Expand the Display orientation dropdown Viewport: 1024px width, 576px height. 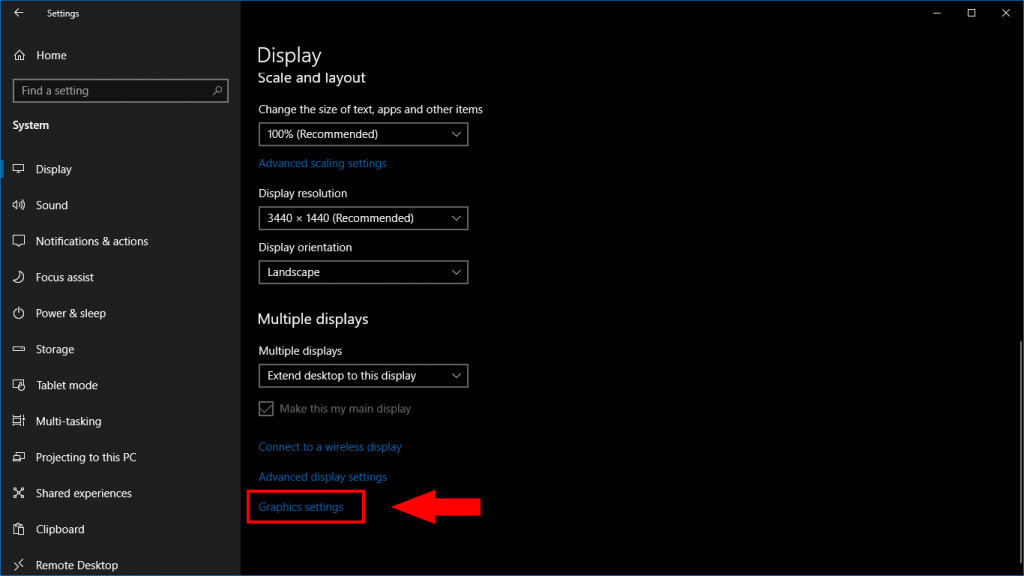click(x=363, y=272)
